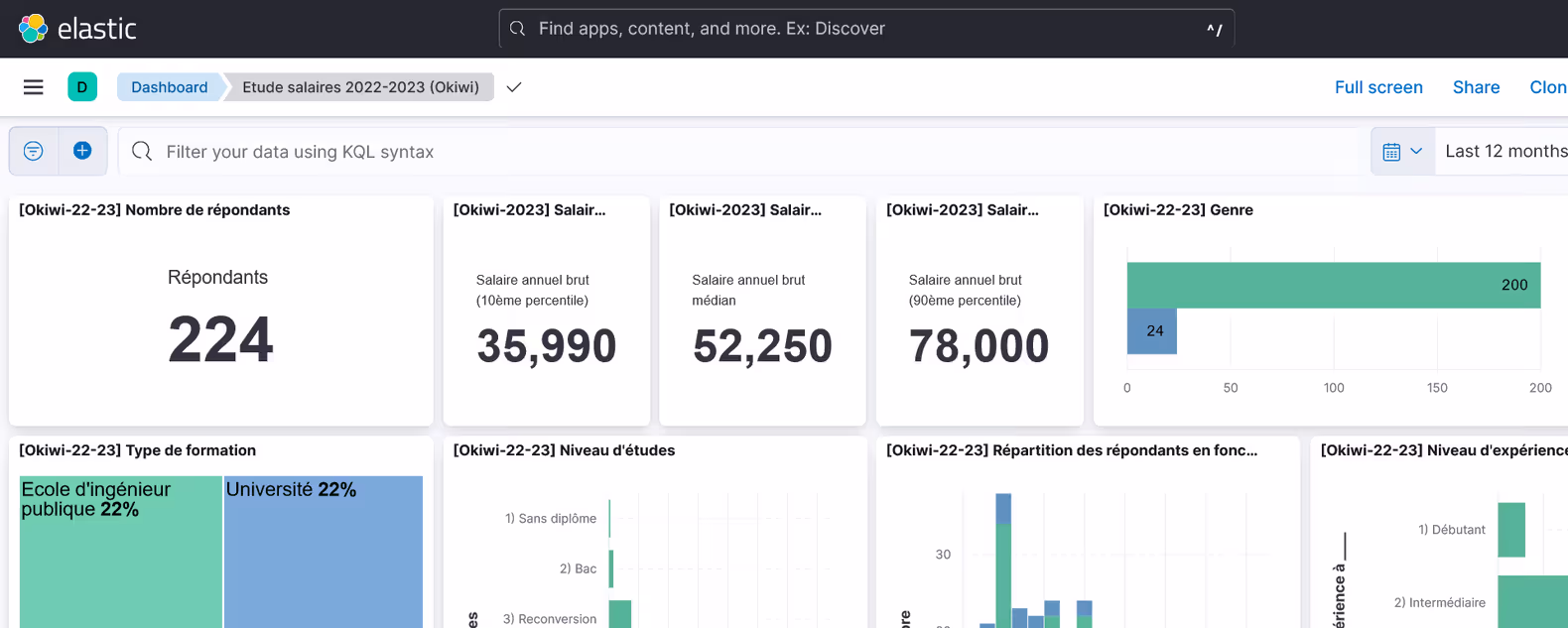
Task: Click the green D space avatar
Action: (82, 87)
